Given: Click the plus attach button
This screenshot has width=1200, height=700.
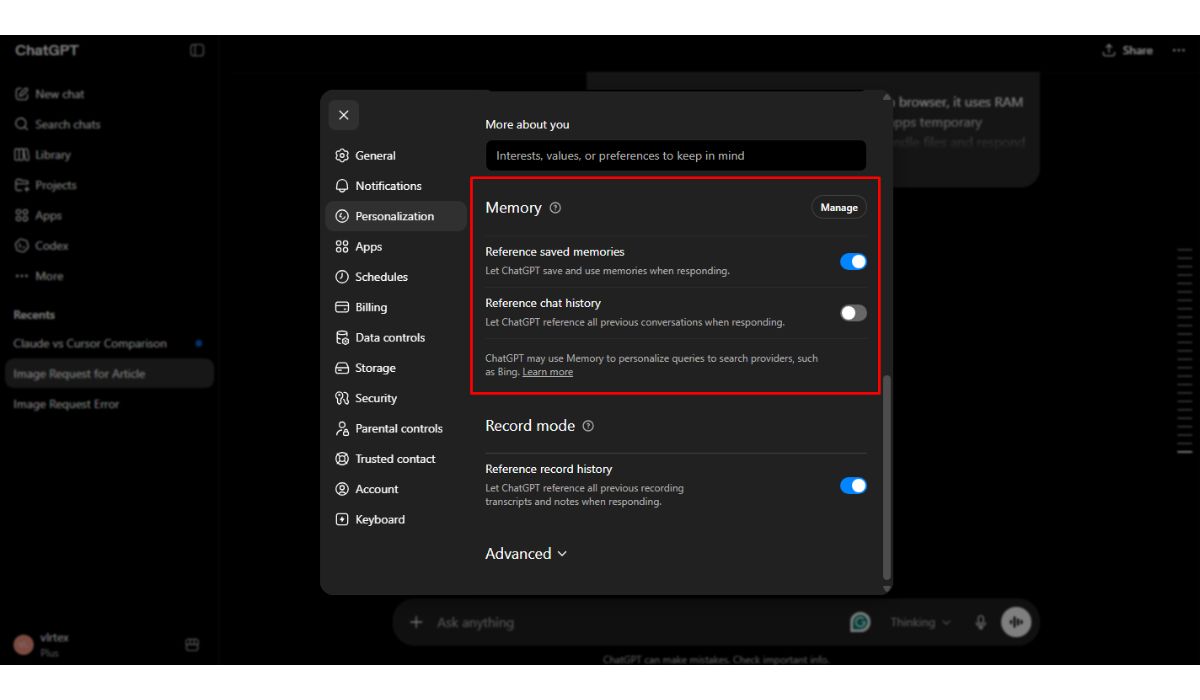Looking at the screenshot, I should (x=416, y=622).
